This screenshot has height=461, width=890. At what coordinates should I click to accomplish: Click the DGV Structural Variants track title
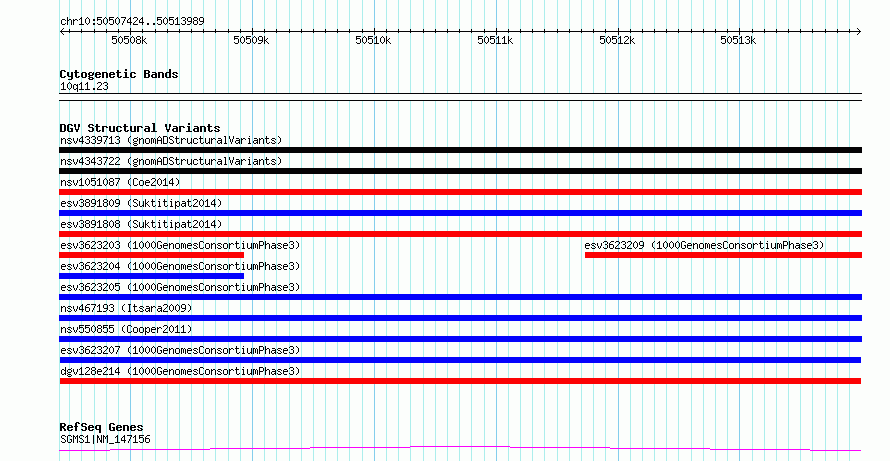(140, 128)
